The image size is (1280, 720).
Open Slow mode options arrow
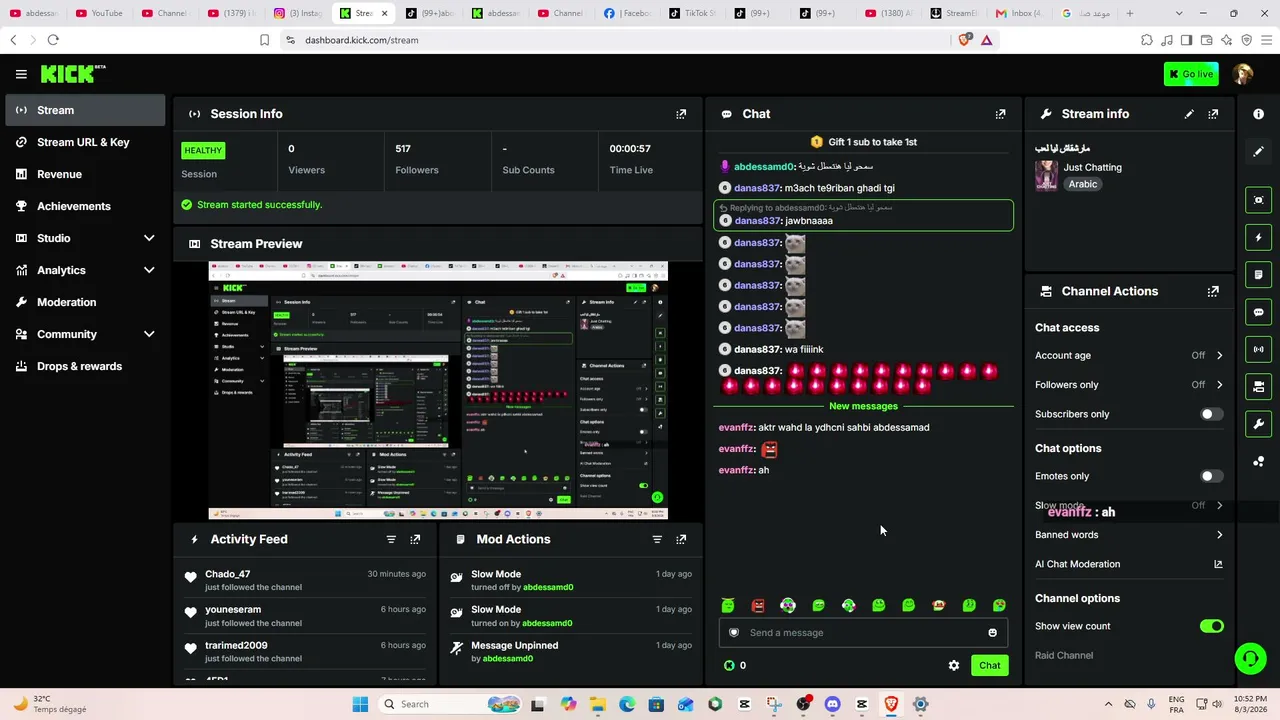tap(1219, 506)
